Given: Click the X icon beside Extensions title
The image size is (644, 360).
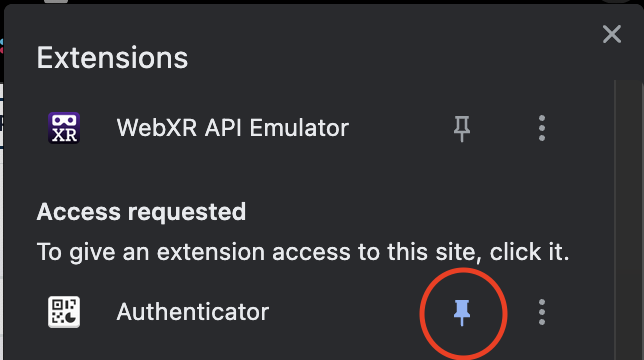Looking at the screenshot, I should 612,34.
